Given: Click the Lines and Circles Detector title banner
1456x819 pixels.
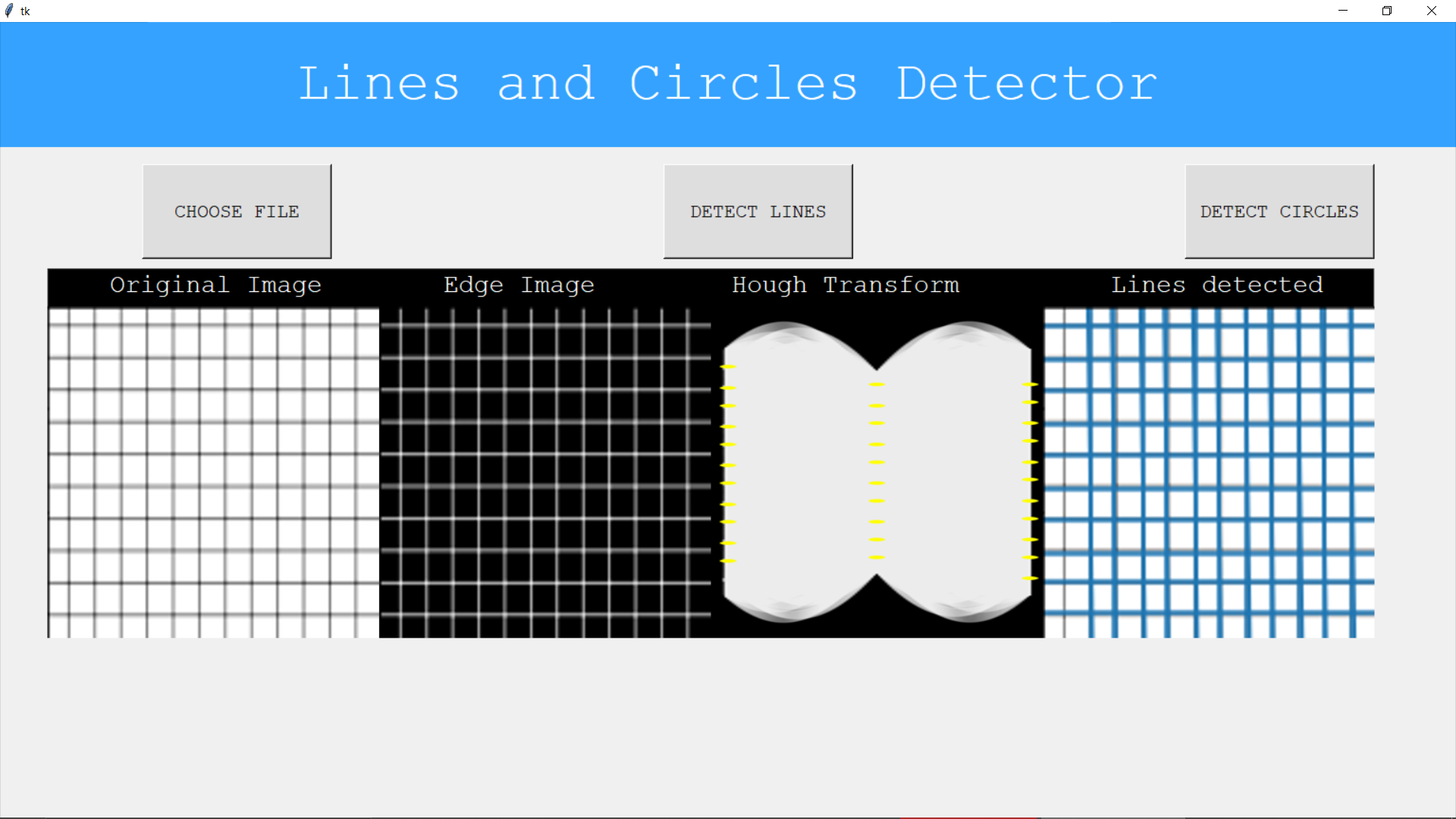Looking at the screenshot, I should pyautogui.click(x=728, y=83).
